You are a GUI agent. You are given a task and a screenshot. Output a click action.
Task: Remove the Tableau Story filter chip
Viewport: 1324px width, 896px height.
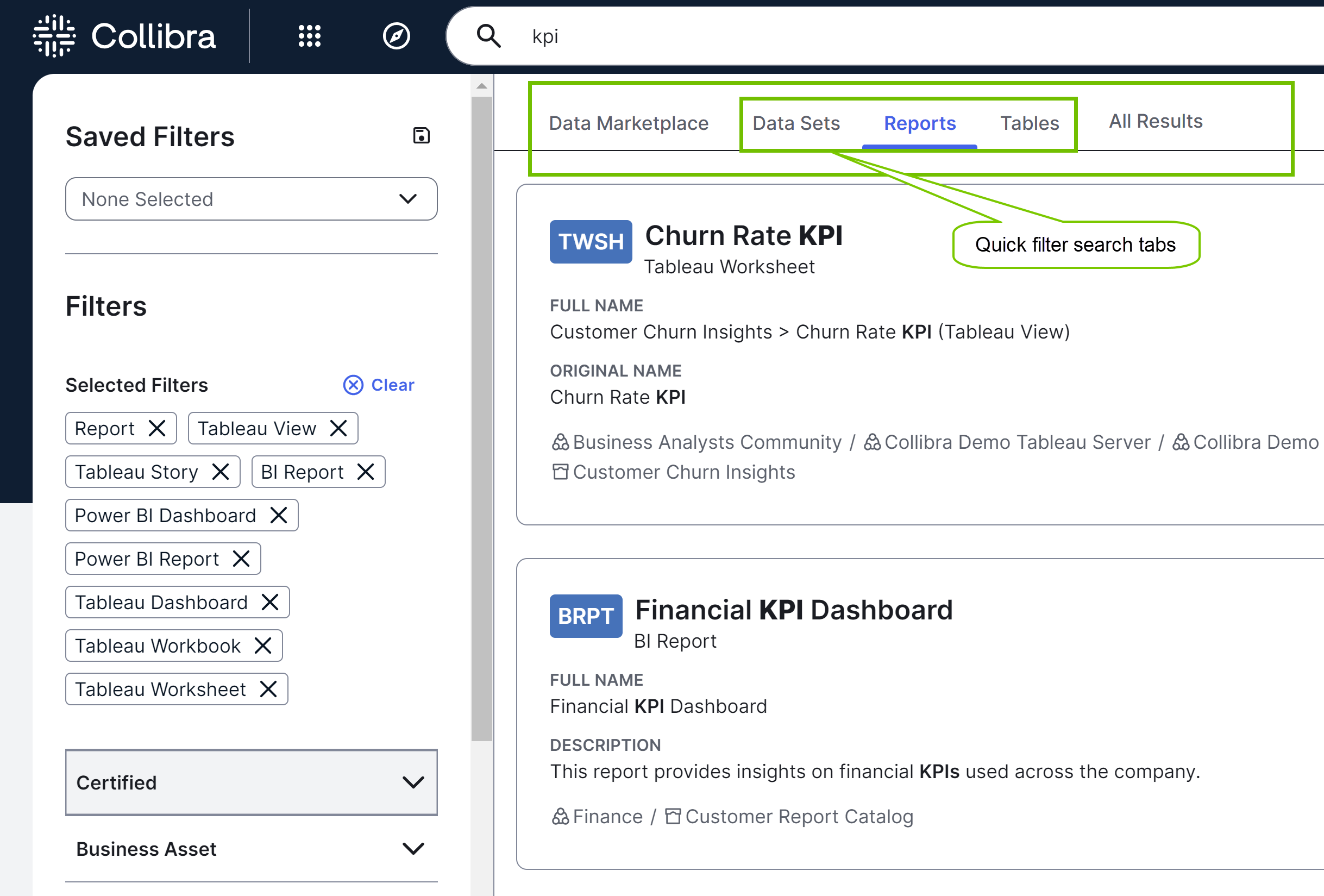(x=221, y=472)
